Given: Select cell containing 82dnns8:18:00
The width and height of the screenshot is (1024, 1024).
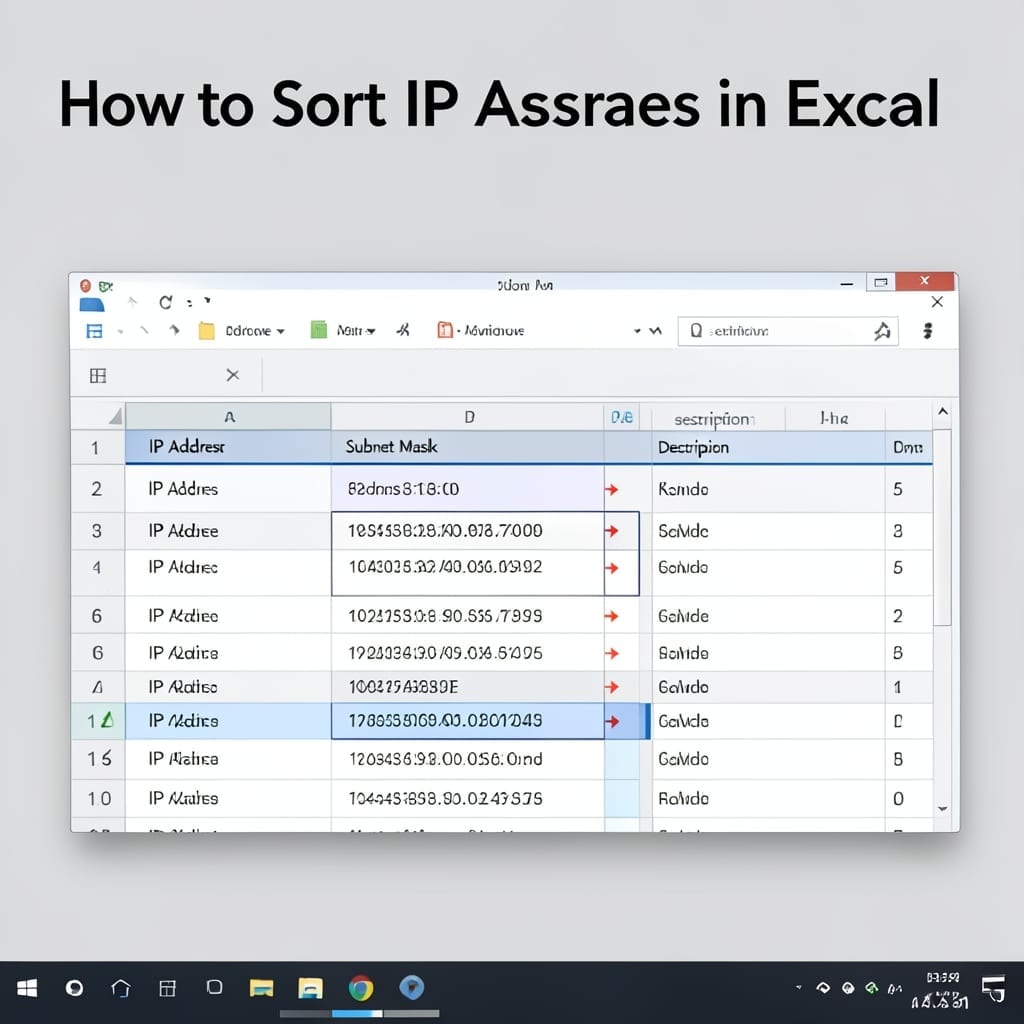Looking at the screenshot, I should pyautogui.click(x=468, y=488).
